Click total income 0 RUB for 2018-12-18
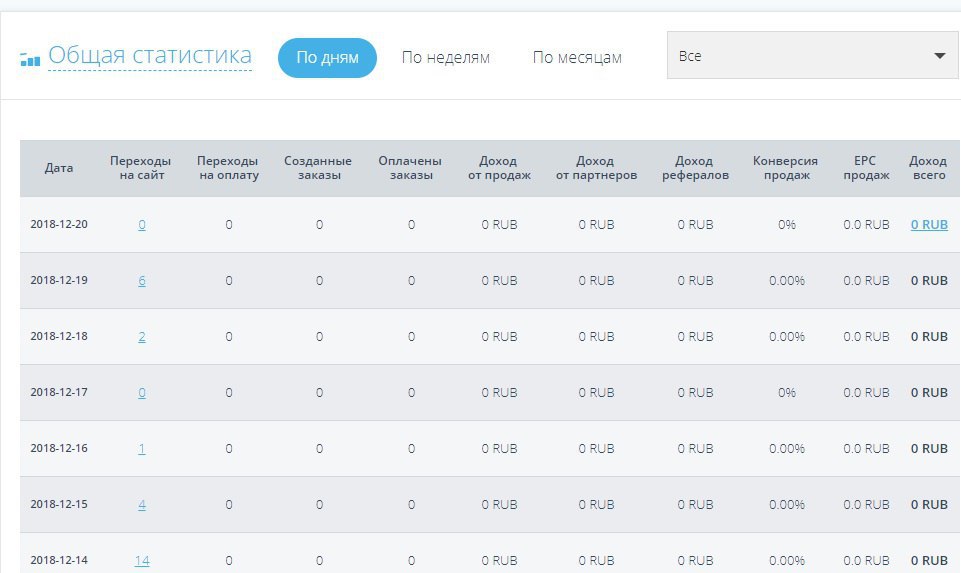 (x=929, y=337)
